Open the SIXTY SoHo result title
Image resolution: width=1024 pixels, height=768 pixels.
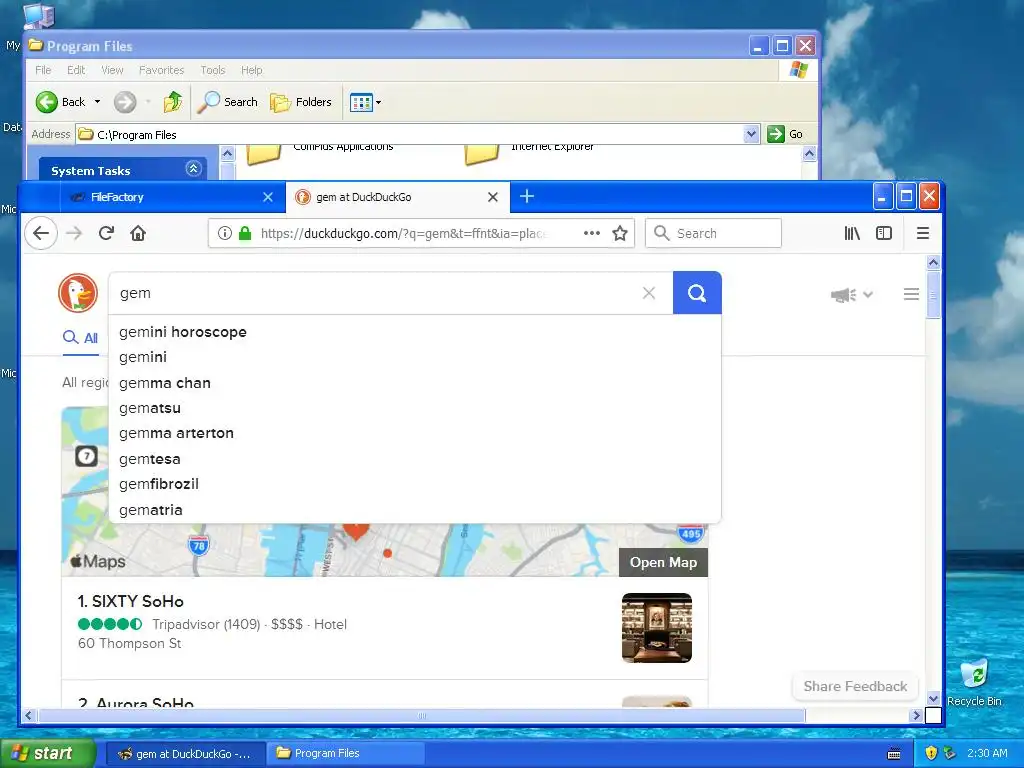tap(131, 601)
